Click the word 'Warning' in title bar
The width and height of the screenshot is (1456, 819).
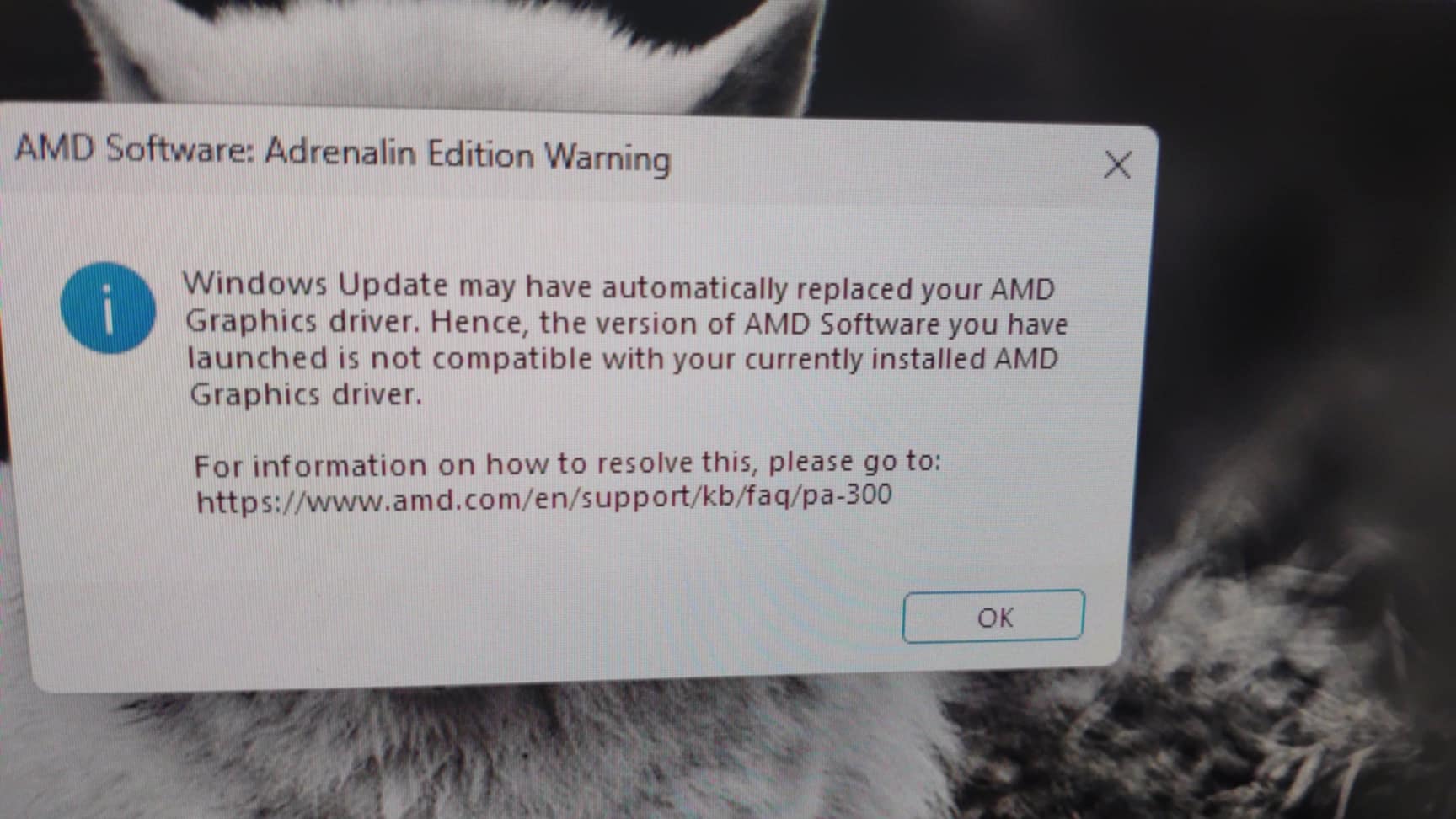point(607,158)
